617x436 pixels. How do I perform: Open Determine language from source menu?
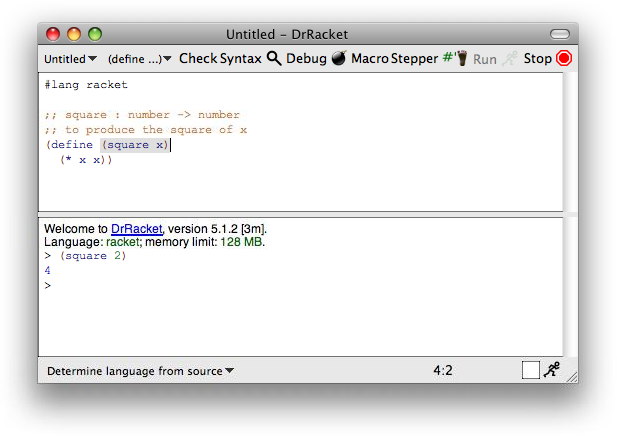140,371
